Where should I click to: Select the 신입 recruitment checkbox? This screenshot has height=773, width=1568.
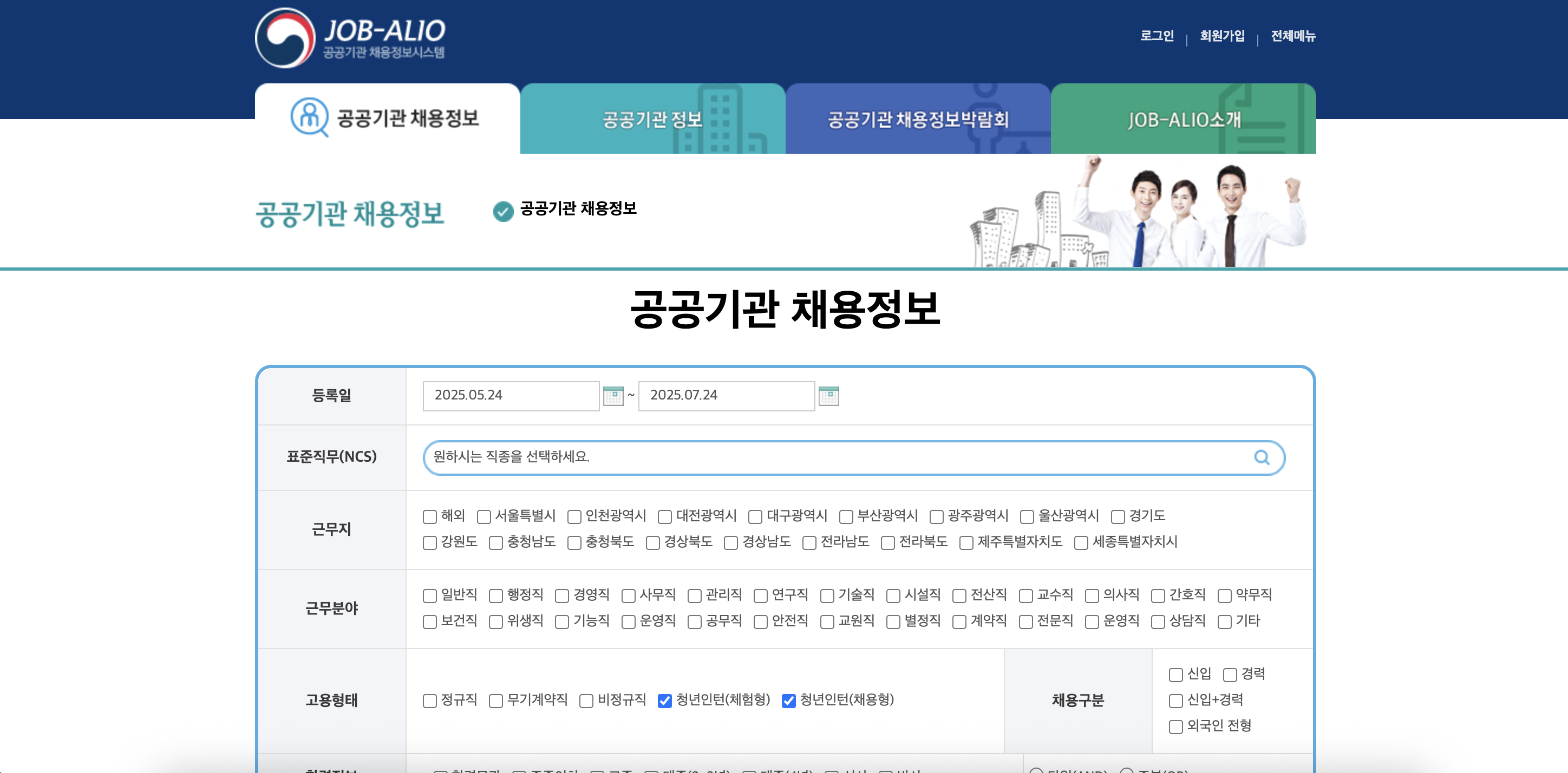point(1175,674)
